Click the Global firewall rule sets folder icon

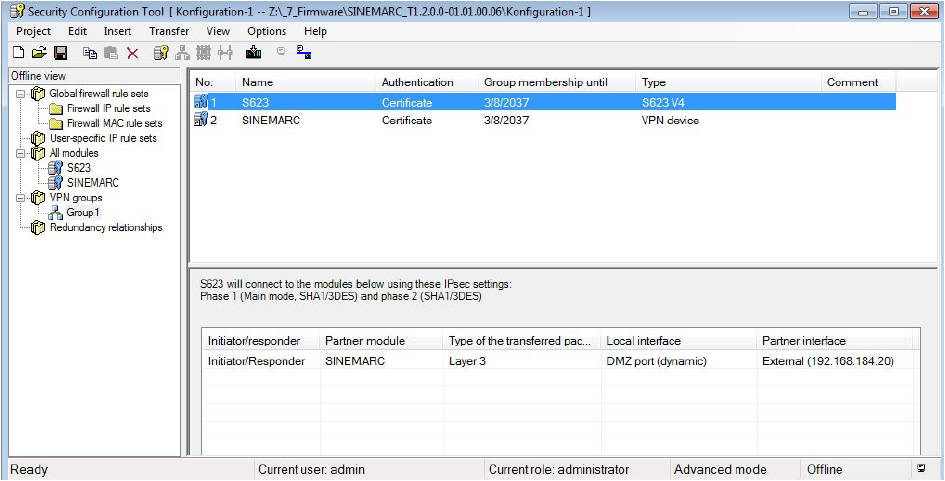39,94
